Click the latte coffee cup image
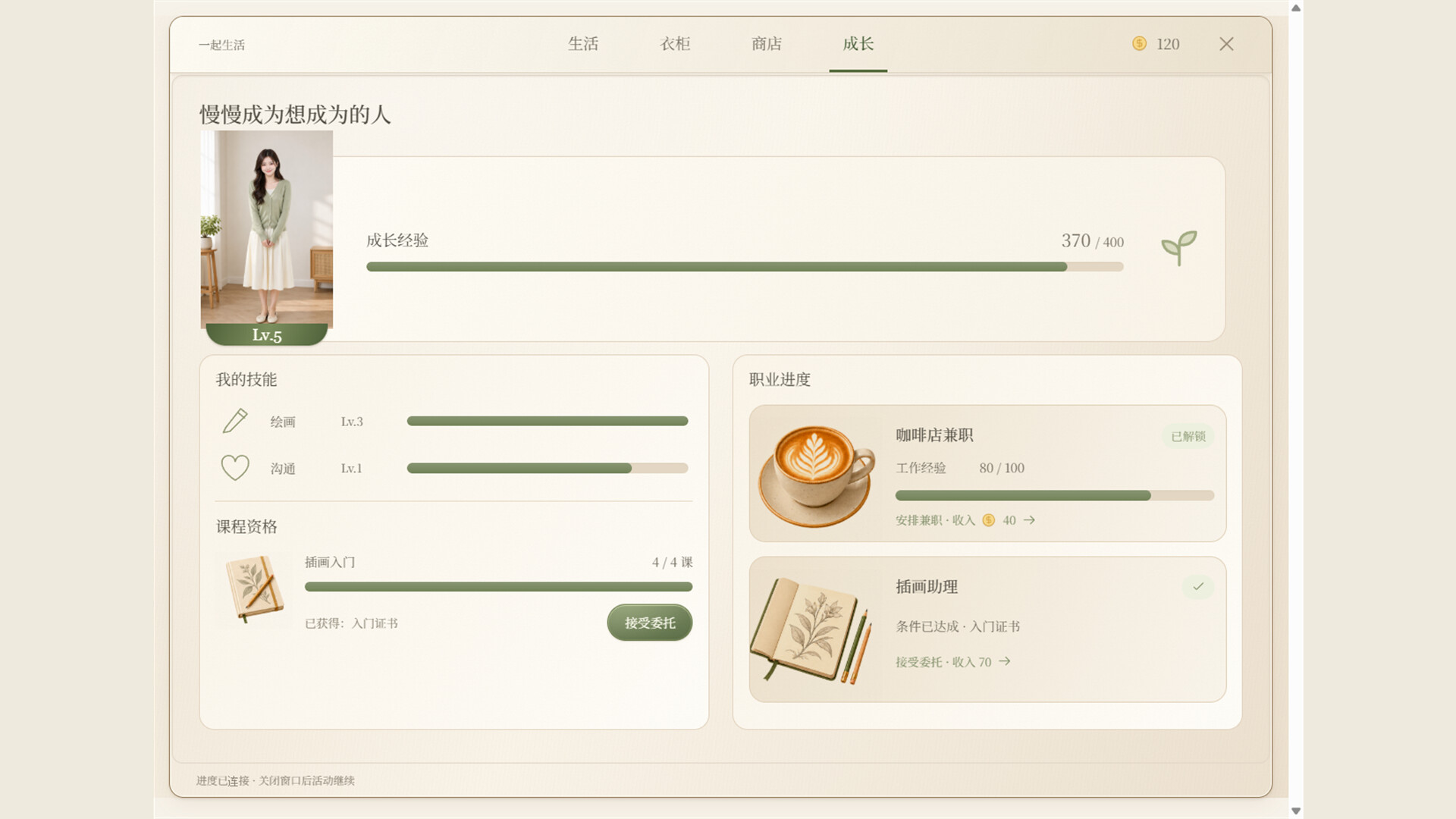Screen dimensions: 1456x819 817,475
